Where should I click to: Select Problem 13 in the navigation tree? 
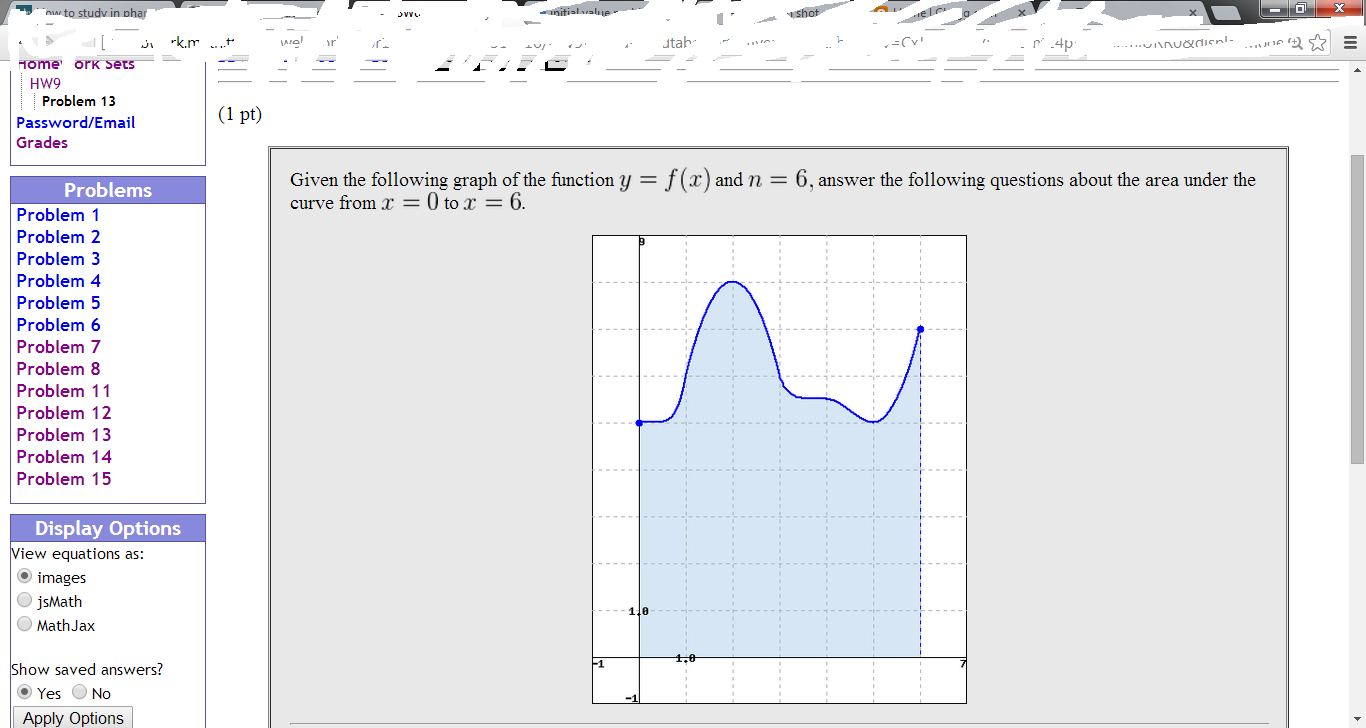point(79,100)
